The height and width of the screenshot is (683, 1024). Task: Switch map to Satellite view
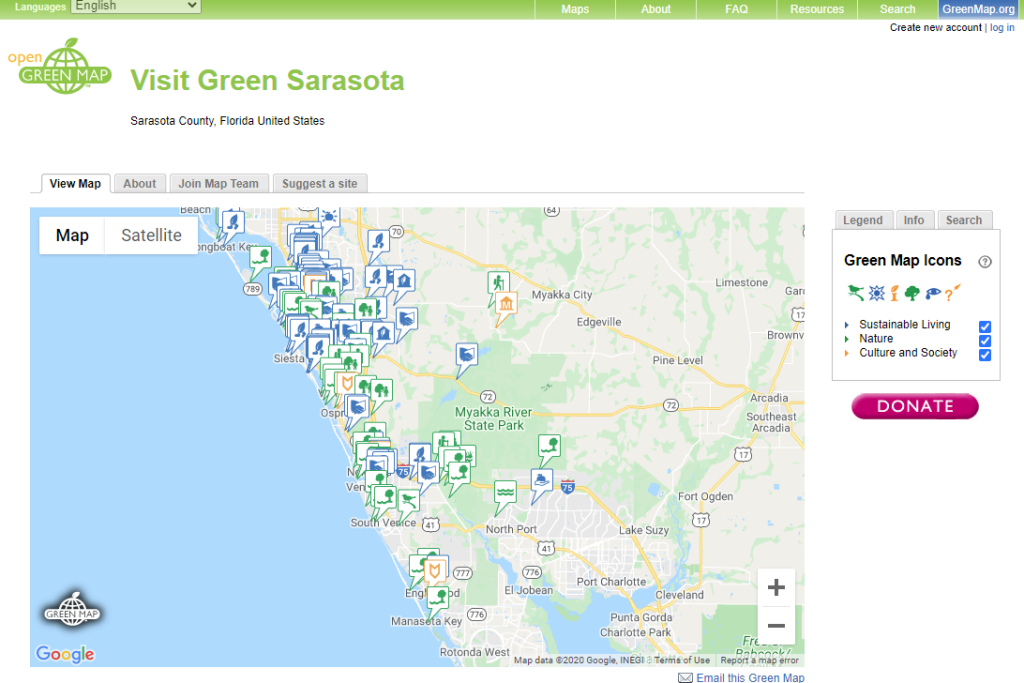tap(151, 236)
